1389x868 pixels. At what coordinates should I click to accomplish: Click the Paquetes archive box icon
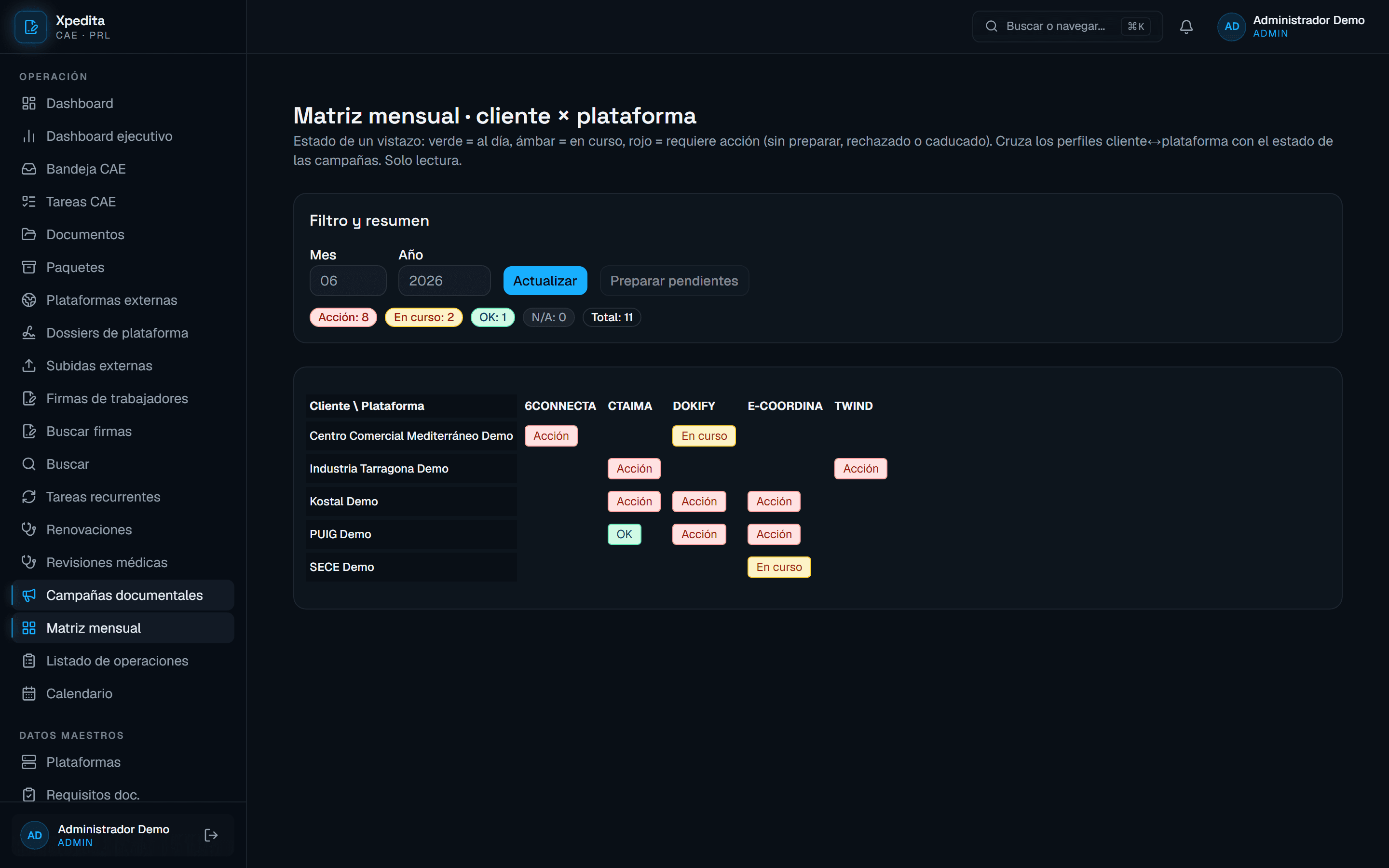29,267
